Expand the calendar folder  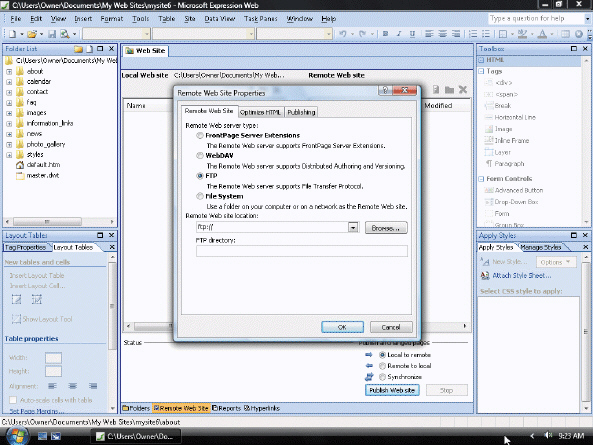(x=9, y=82)
